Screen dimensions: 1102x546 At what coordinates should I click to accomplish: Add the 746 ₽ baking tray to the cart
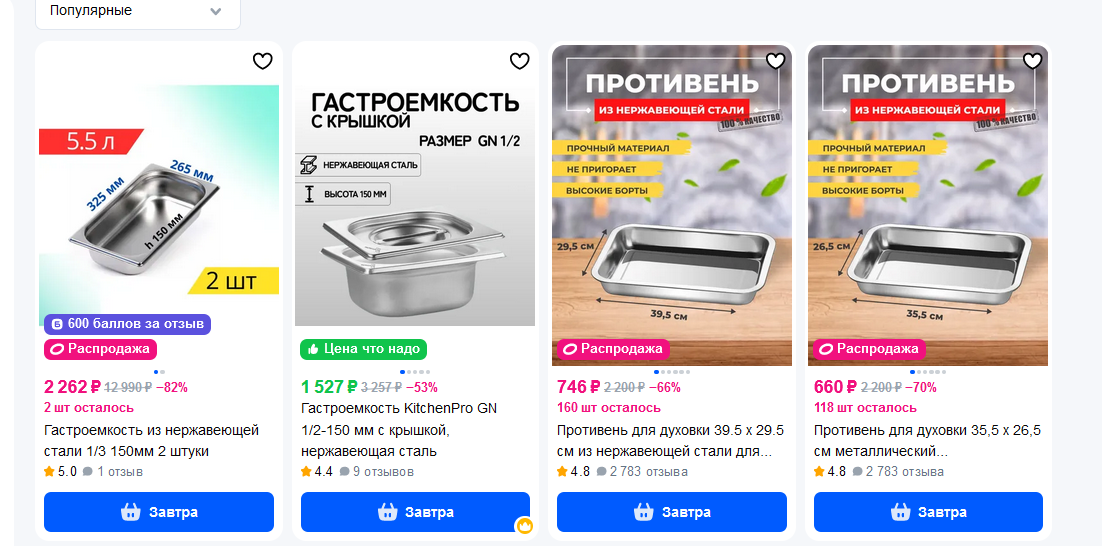(x=672, y=512)
